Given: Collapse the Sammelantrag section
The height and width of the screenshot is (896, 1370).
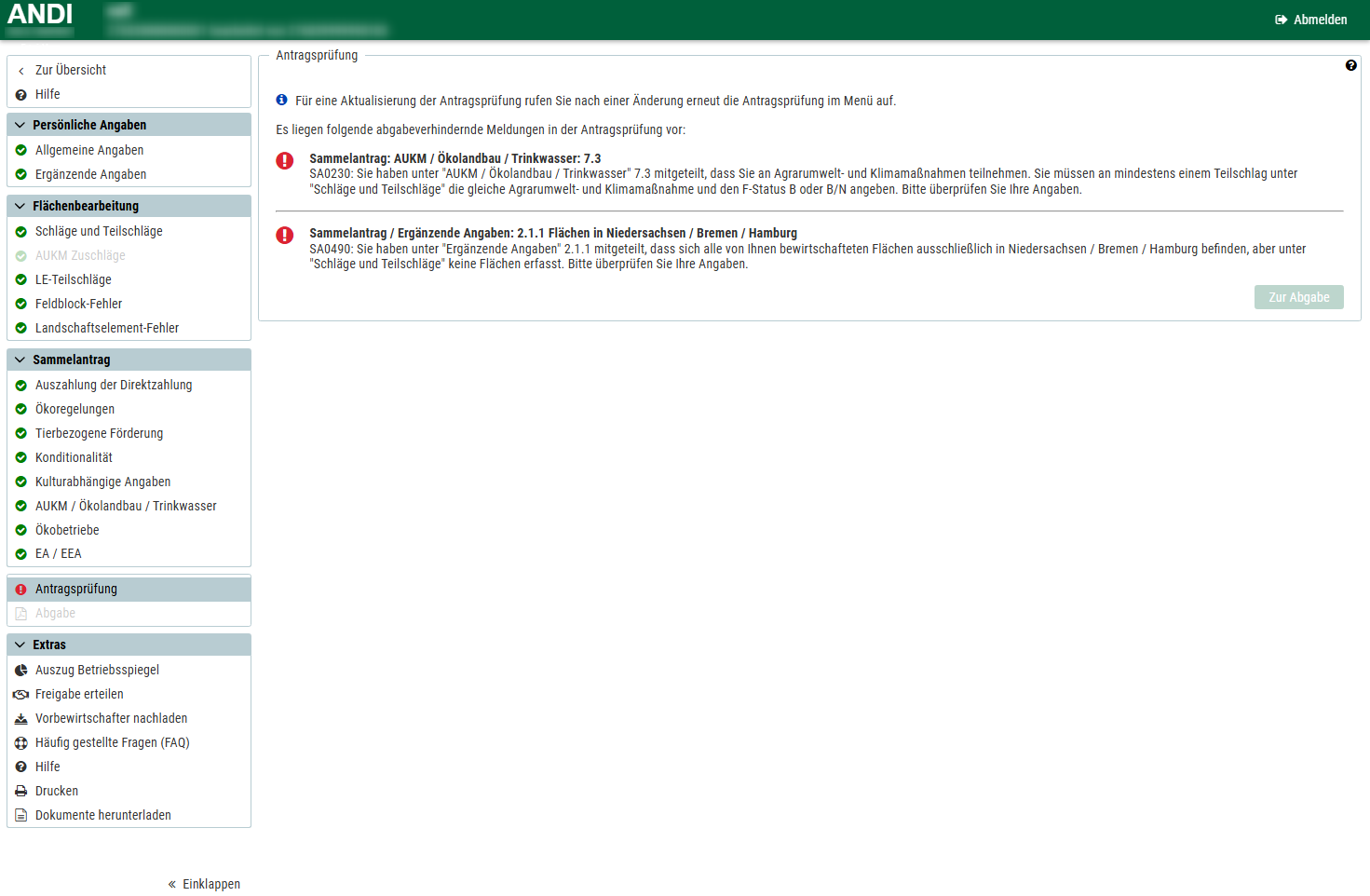Looking at the screenshot, I should pyautogui.click(x=20, y=360).
